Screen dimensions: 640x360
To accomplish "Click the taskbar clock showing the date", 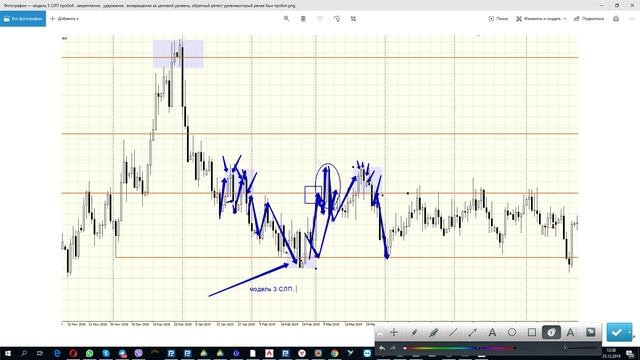I will (611, 353).
